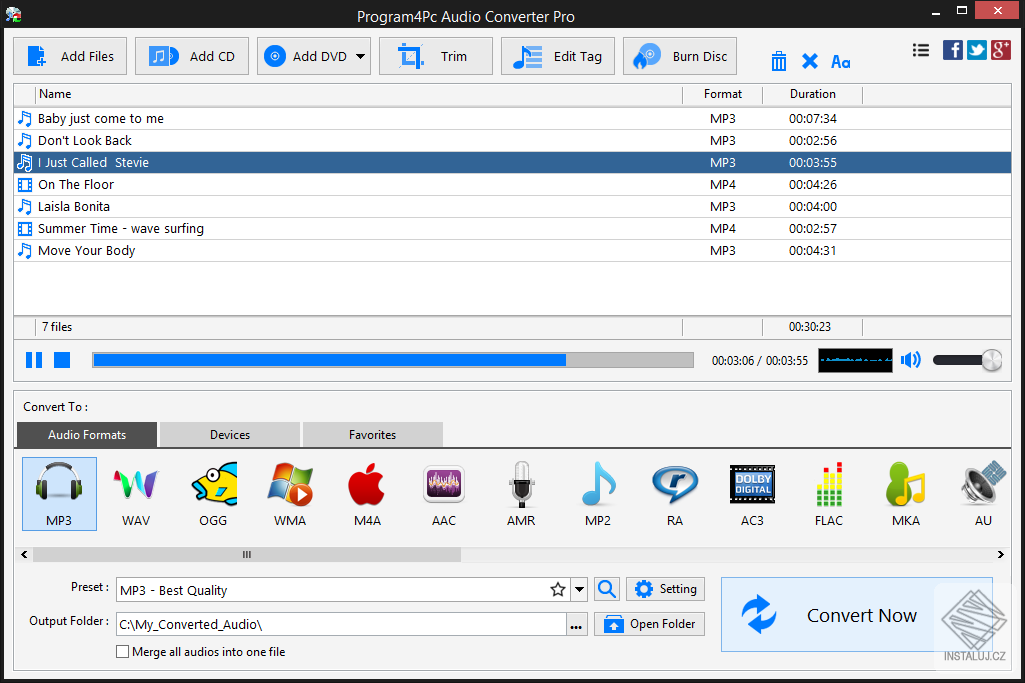Viewport: 1025px width, 683px height.
Task: Enable Merge all audios into one file
Action: click(122, 651)
